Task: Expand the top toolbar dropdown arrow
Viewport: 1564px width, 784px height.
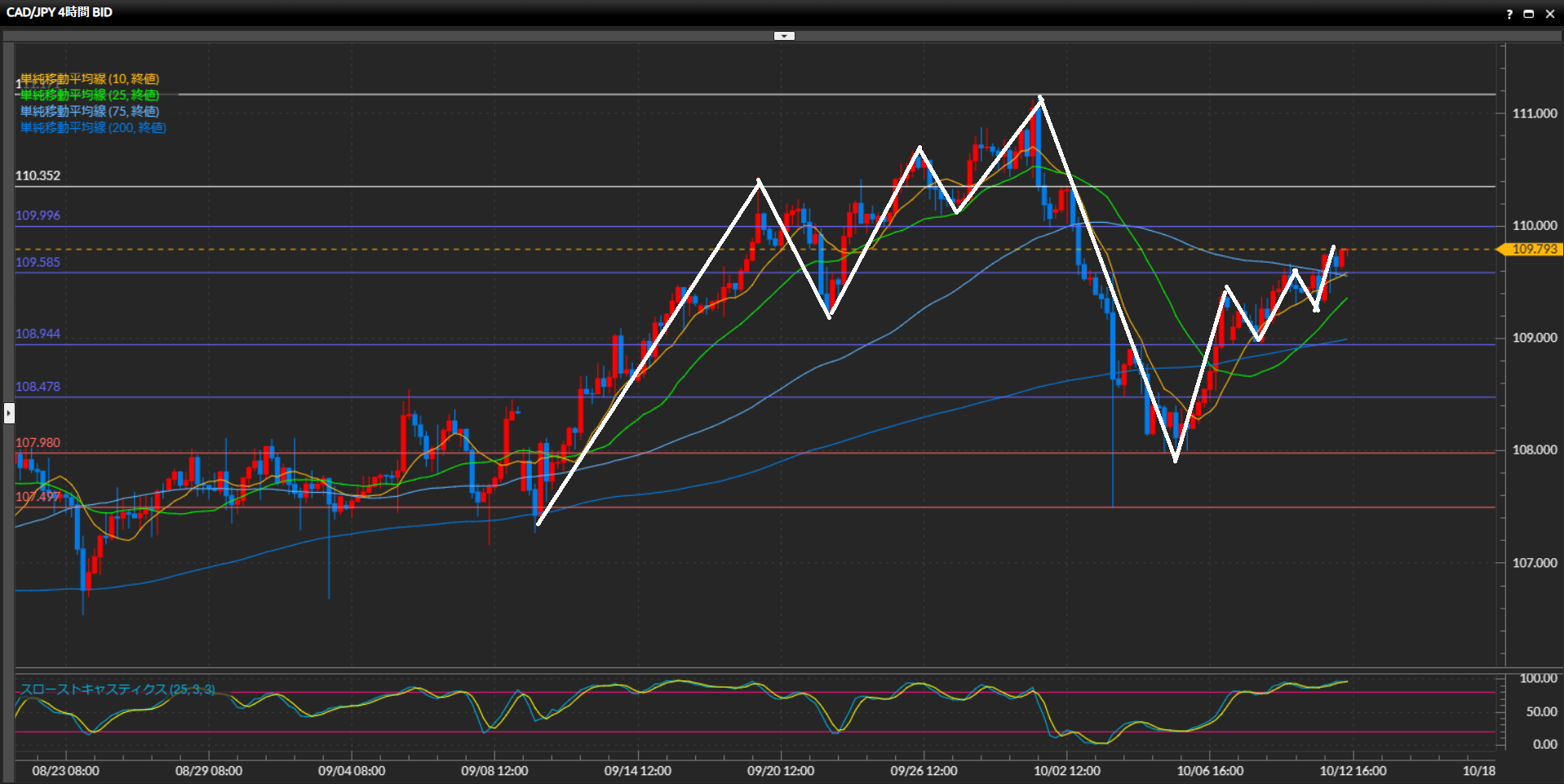Action: click(783, 36)
